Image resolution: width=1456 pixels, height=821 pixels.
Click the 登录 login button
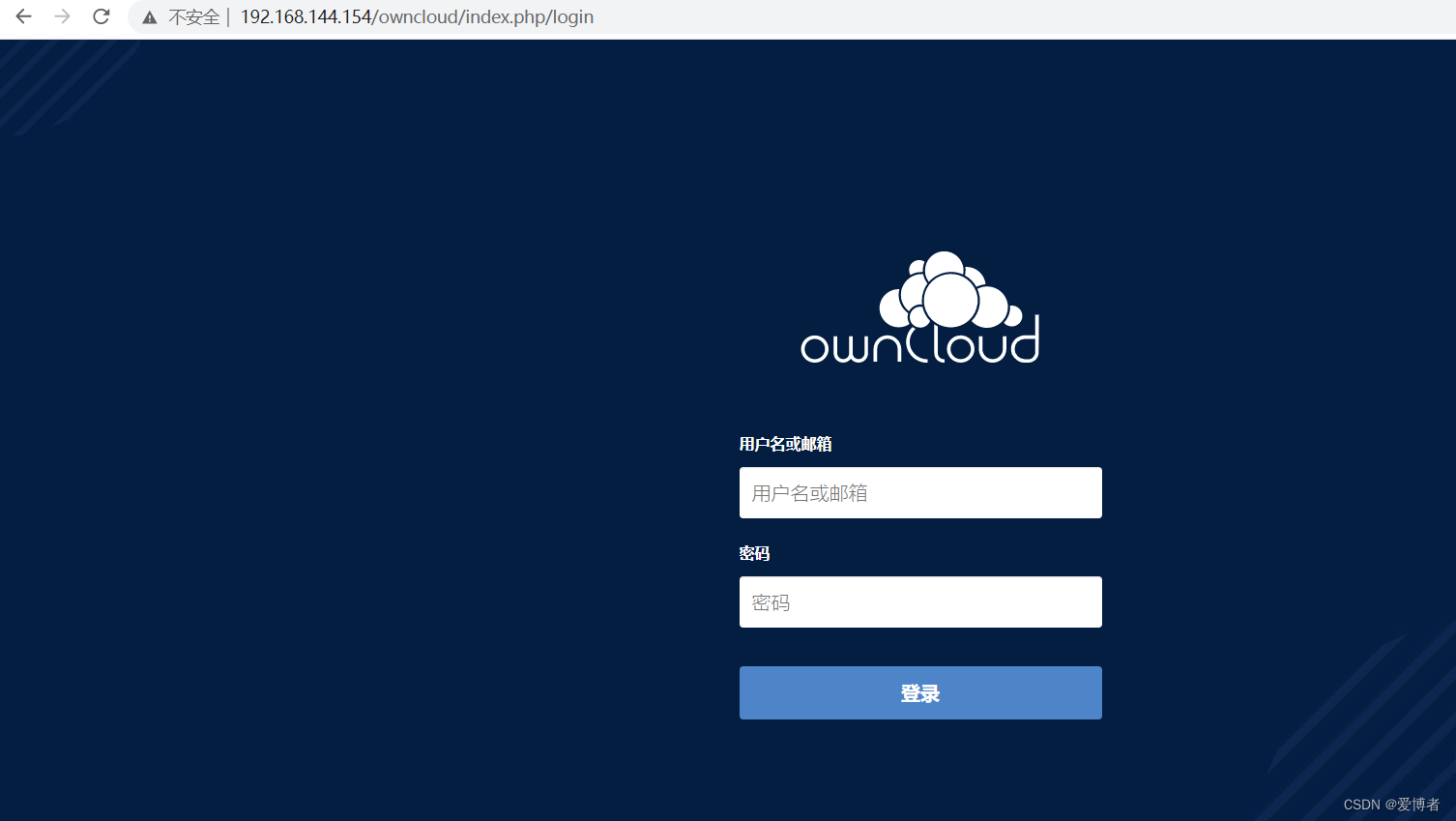920,693
